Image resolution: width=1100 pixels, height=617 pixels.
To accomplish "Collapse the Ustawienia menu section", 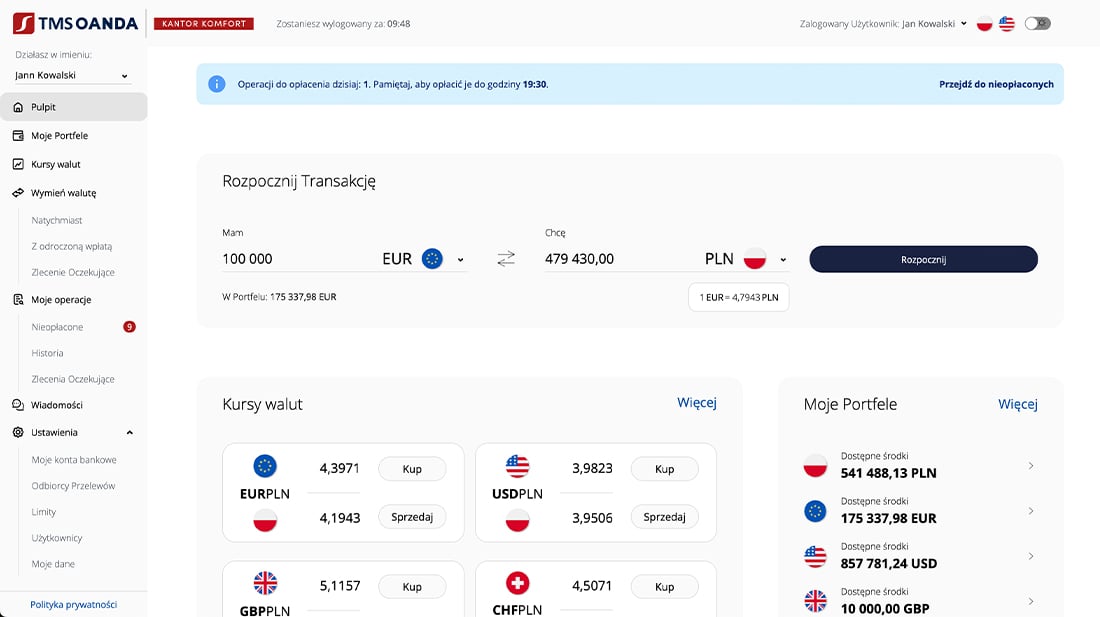I will click(x=129, y=433).
